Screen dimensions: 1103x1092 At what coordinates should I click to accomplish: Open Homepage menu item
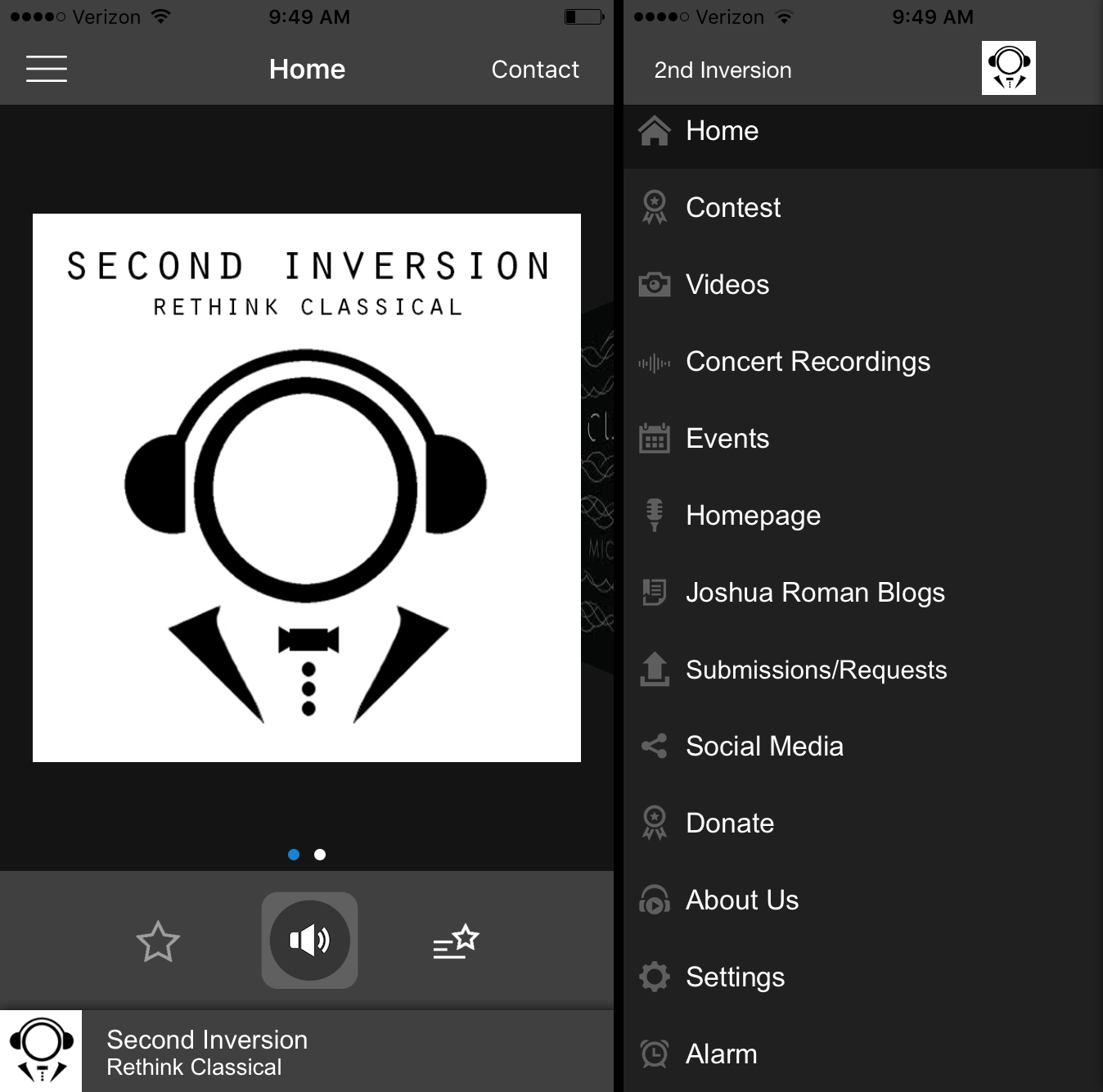(x=863, y=516)
